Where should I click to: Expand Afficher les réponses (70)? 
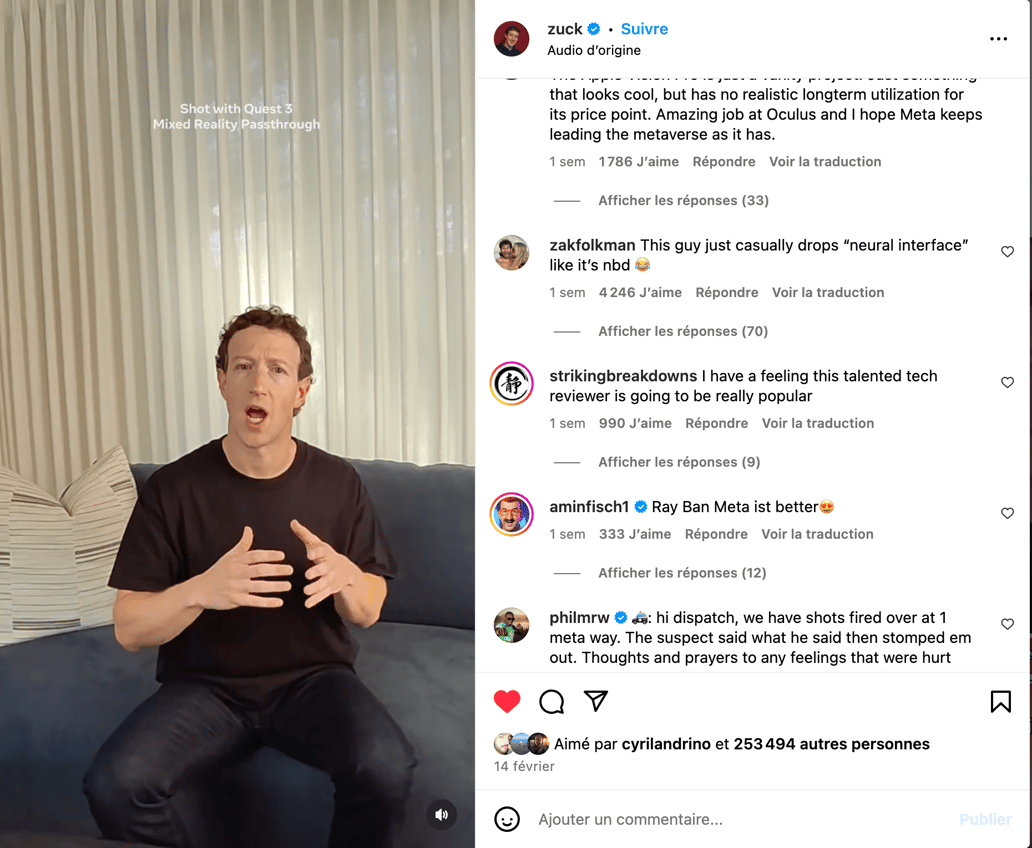pyautogui.click(x=683, y=331)
